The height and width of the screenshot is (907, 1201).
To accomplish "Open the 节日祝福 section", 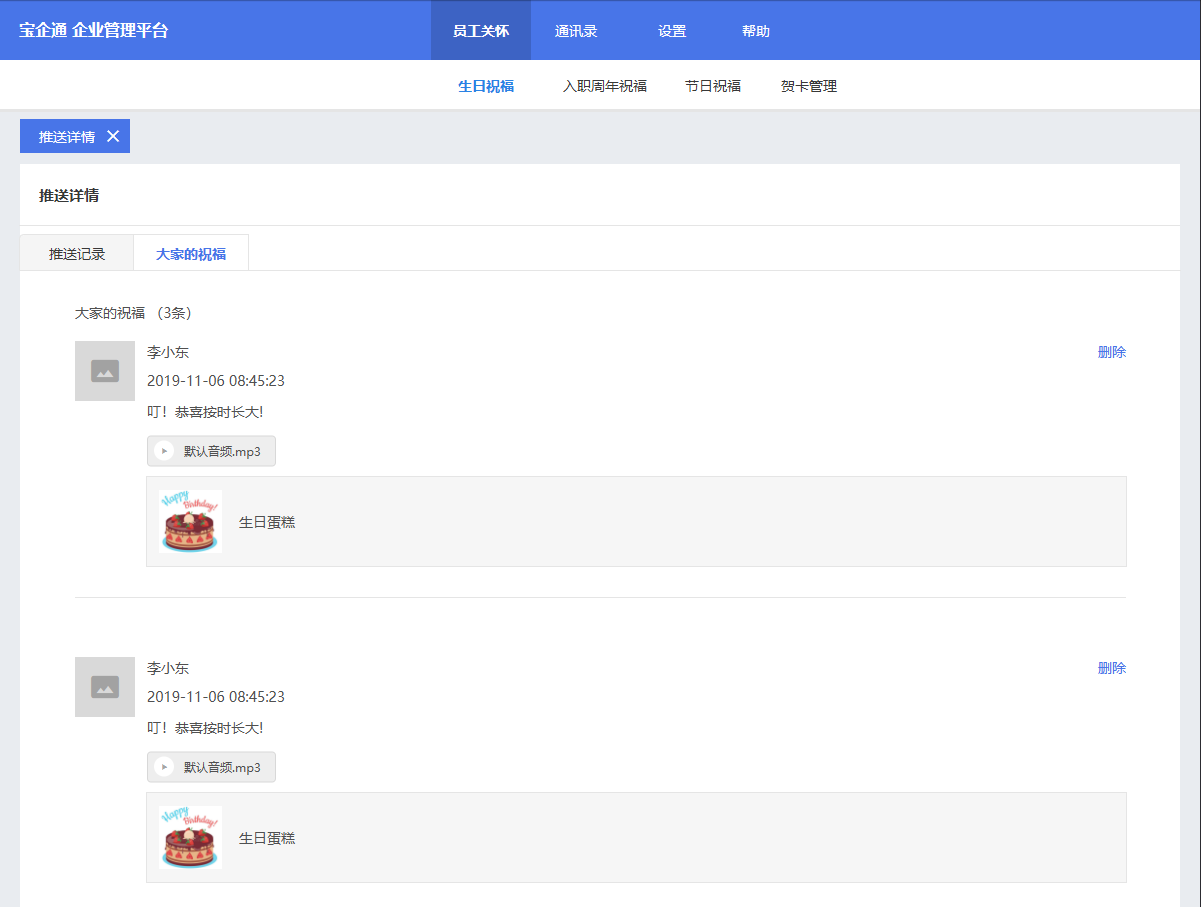I will point(713,86).
